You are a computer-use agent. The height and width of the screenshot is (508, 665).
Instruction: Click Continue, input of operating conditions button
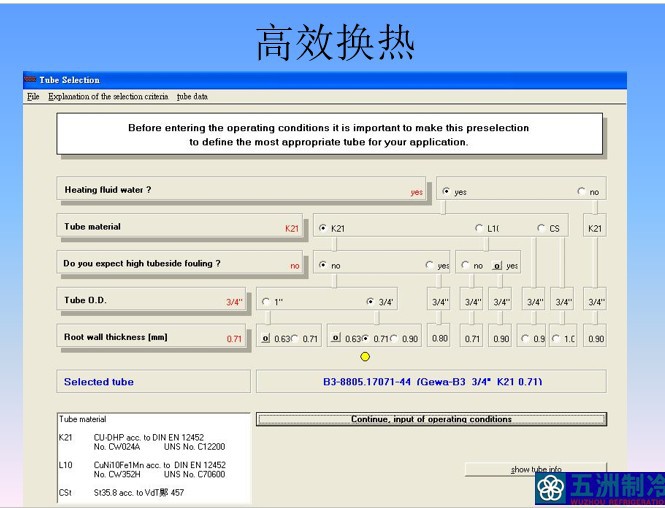[x=431, y=419]
